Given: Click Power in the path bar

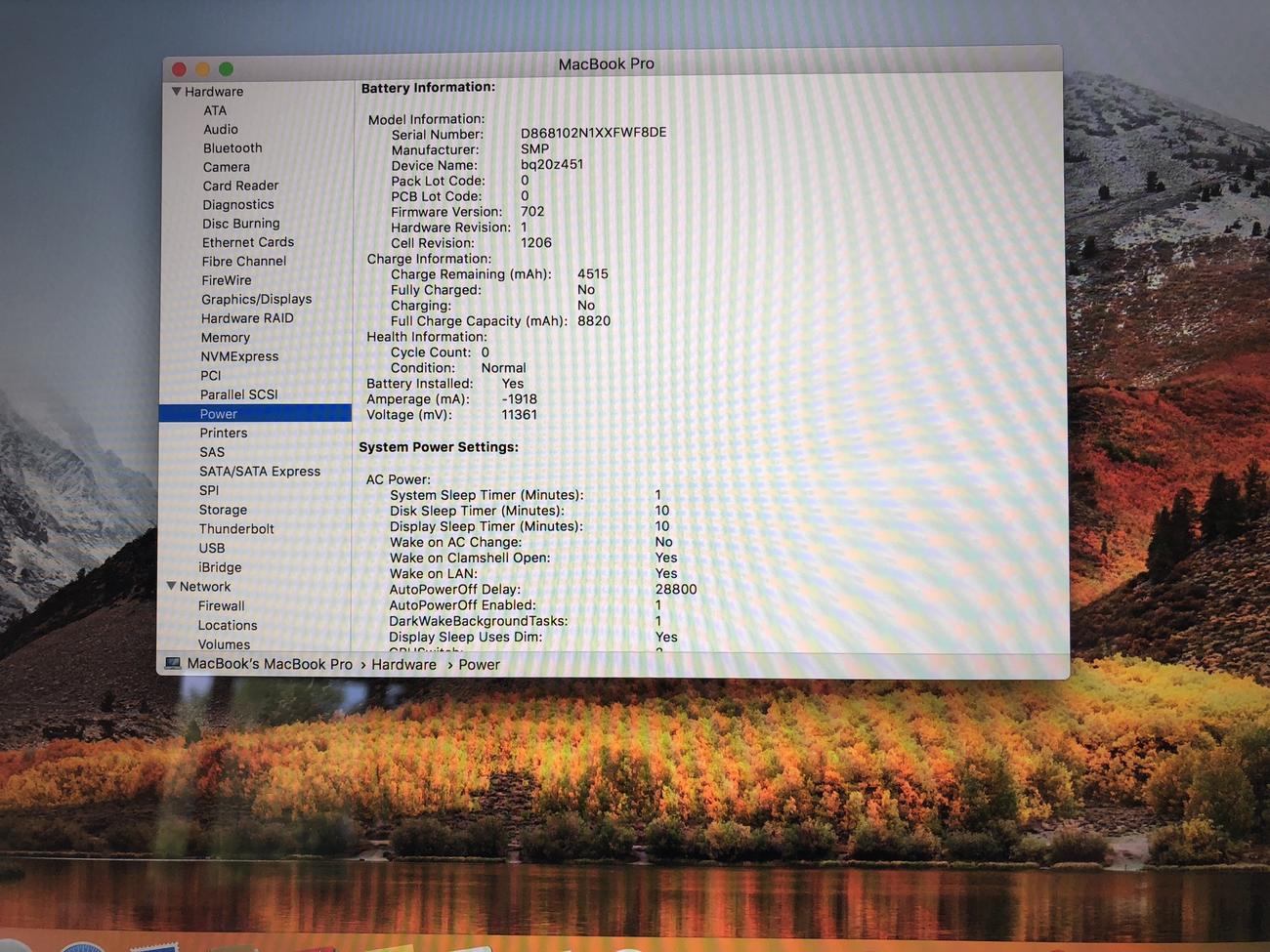Looking at the screenshot, I should tap(479, 665).
